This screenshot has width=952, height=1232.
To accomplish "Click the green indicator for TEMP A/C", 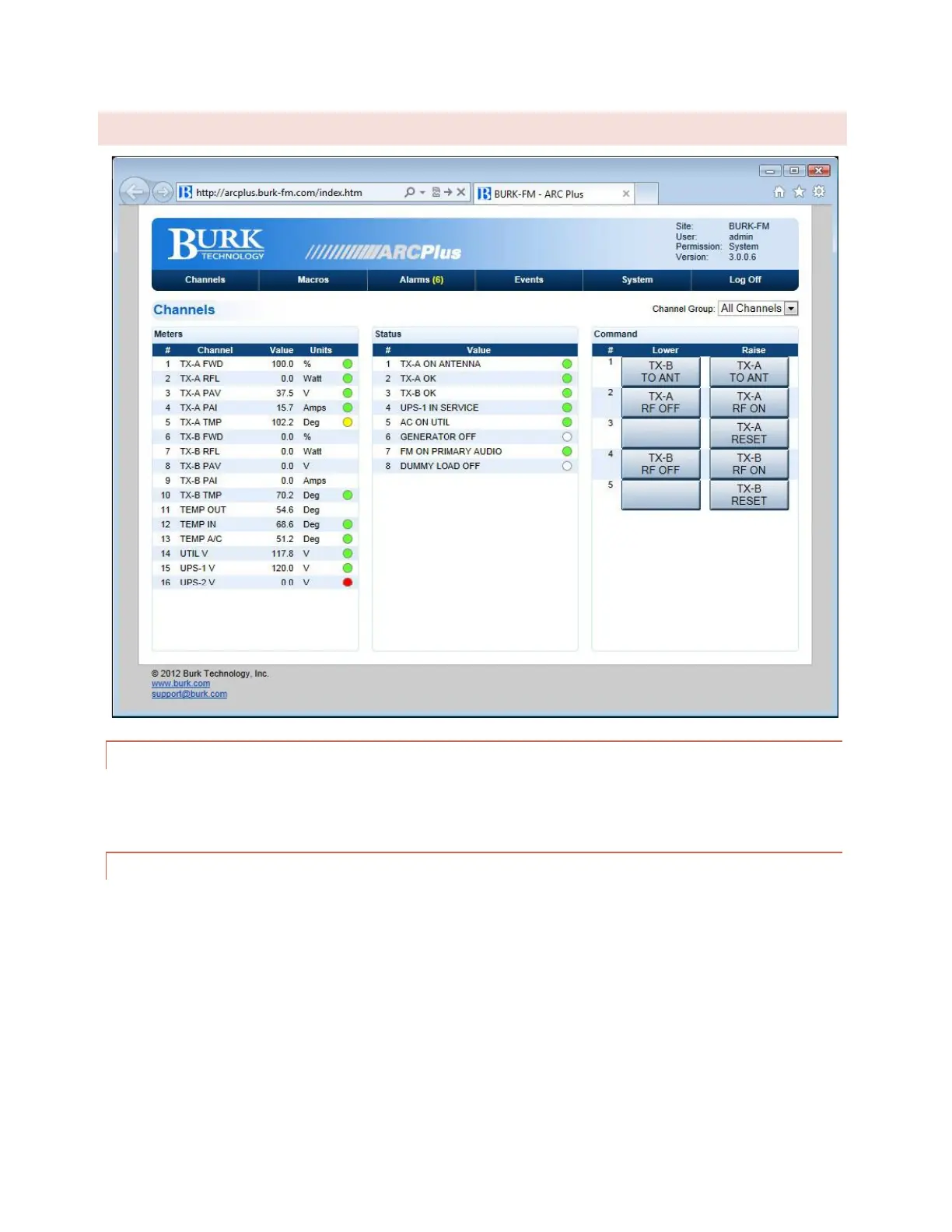I will [348, 539].
